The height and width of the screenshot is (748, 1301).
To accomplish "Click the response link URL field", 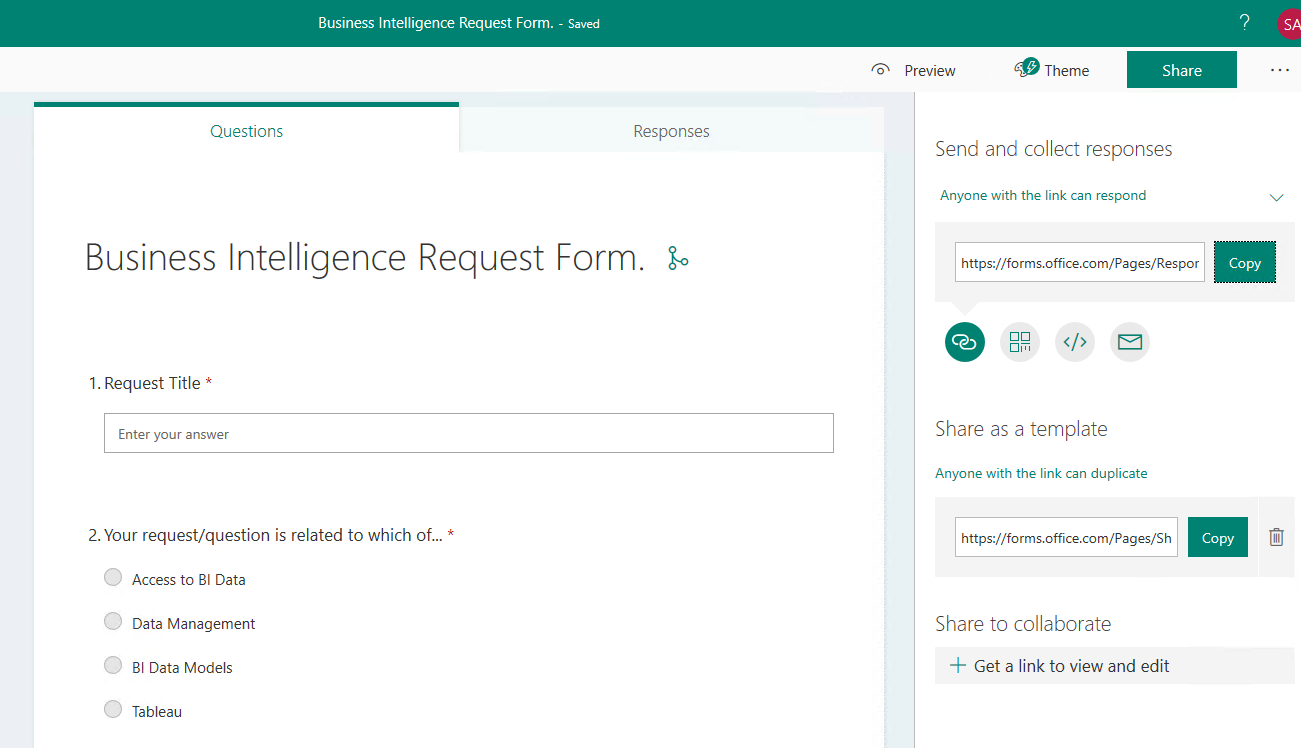I will [1080, 263].
